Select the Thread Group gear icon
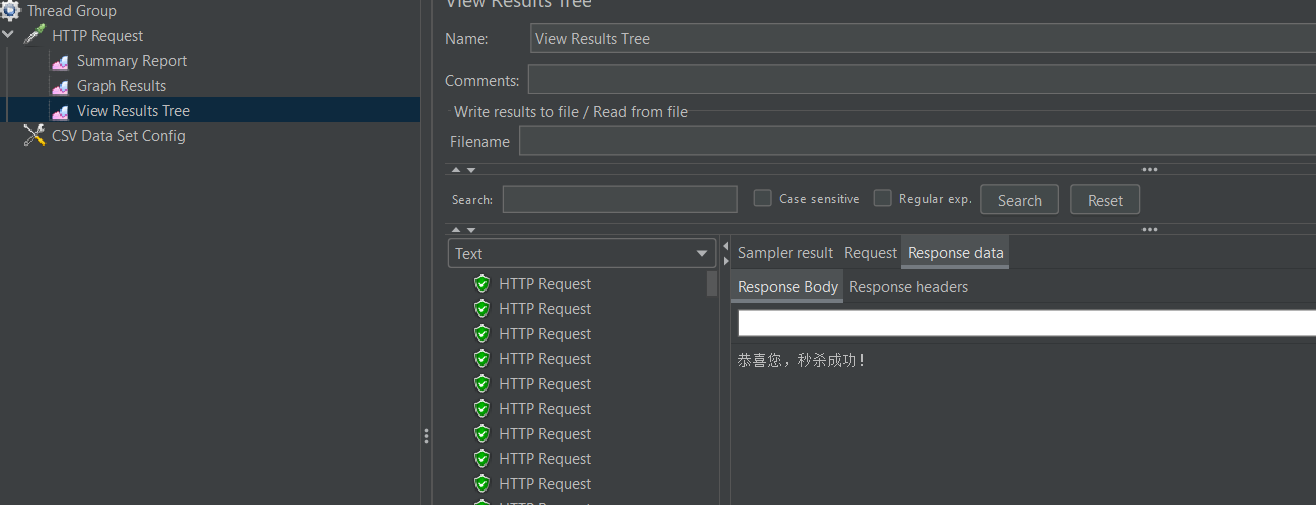This screenshot has width=1316, height=505. pyautogui.click(x=10, y=11)
